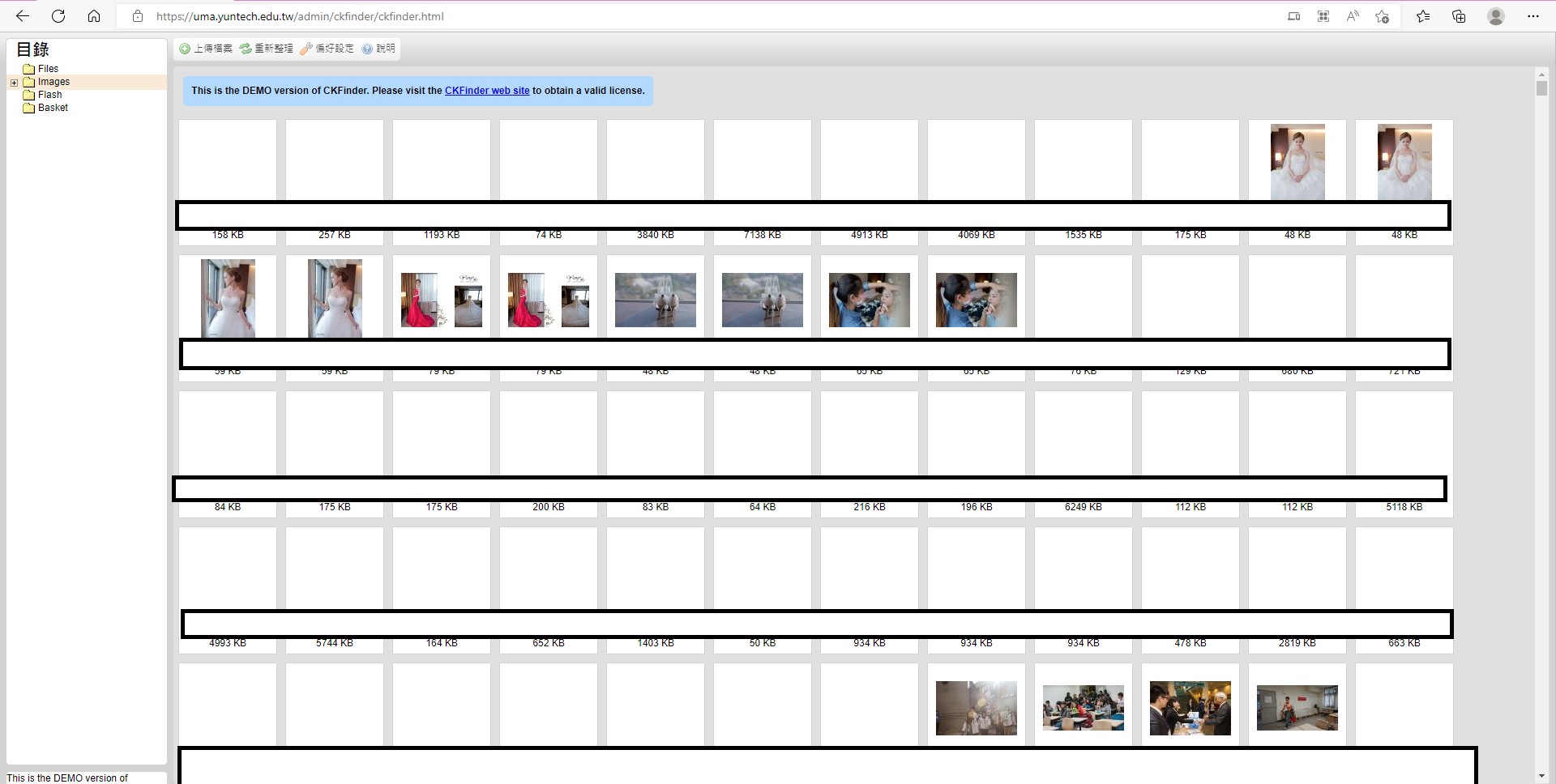
Task: Click the upload file (上傳檔案) toolbar button
Action: click(x=206, y=49)
